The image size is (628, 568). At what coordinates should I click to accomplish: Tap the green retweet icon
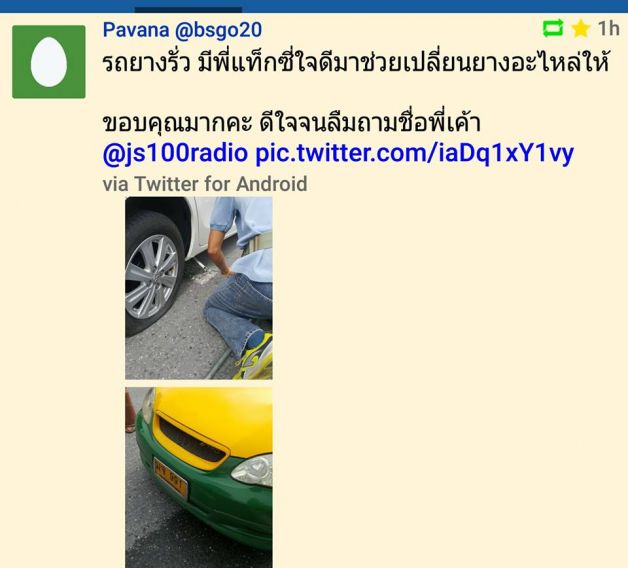pos(553,28)
